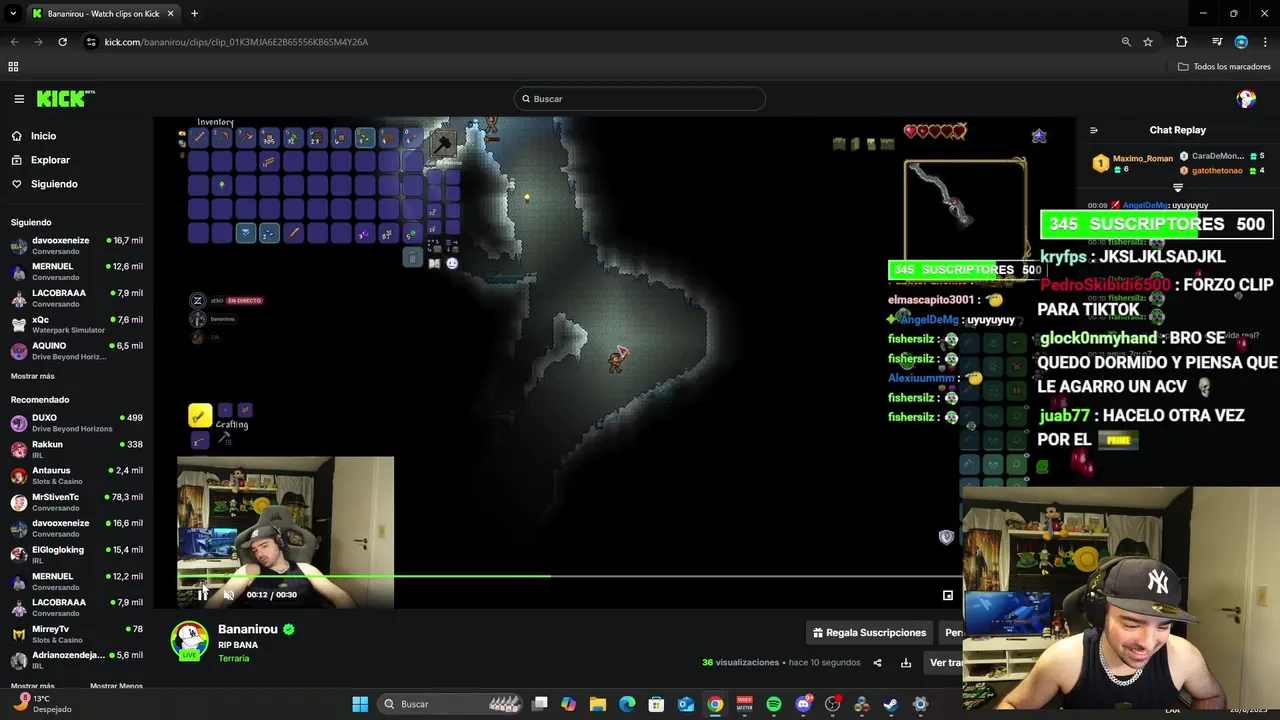Screen dimensions: 1280x720
Task: Open the Kick hamburger menu
Action: 19,99
